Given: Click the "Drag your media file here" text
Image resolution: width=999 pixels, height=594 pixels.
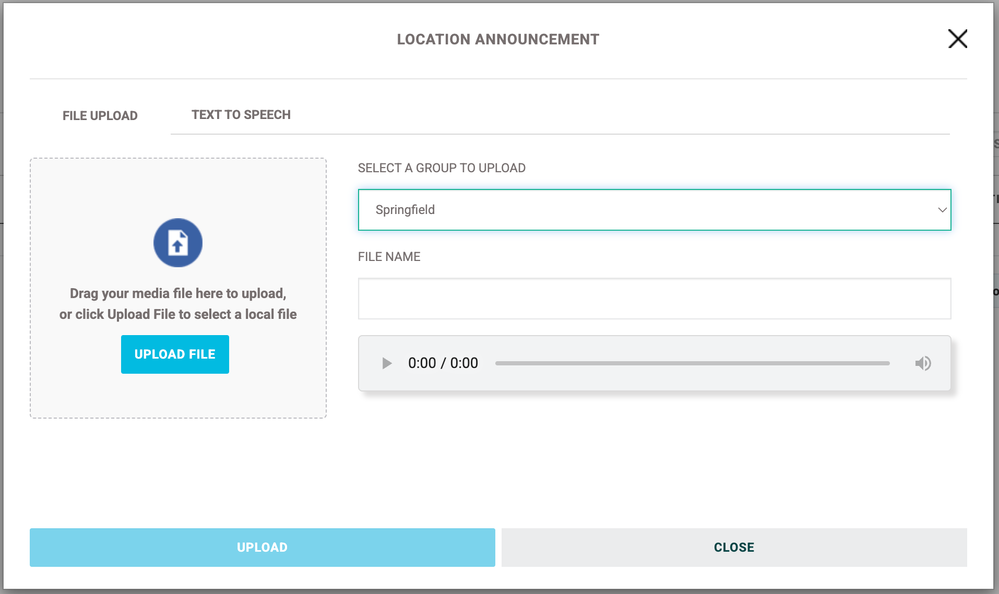Looking at the screenshot, I should pos(178,294).
